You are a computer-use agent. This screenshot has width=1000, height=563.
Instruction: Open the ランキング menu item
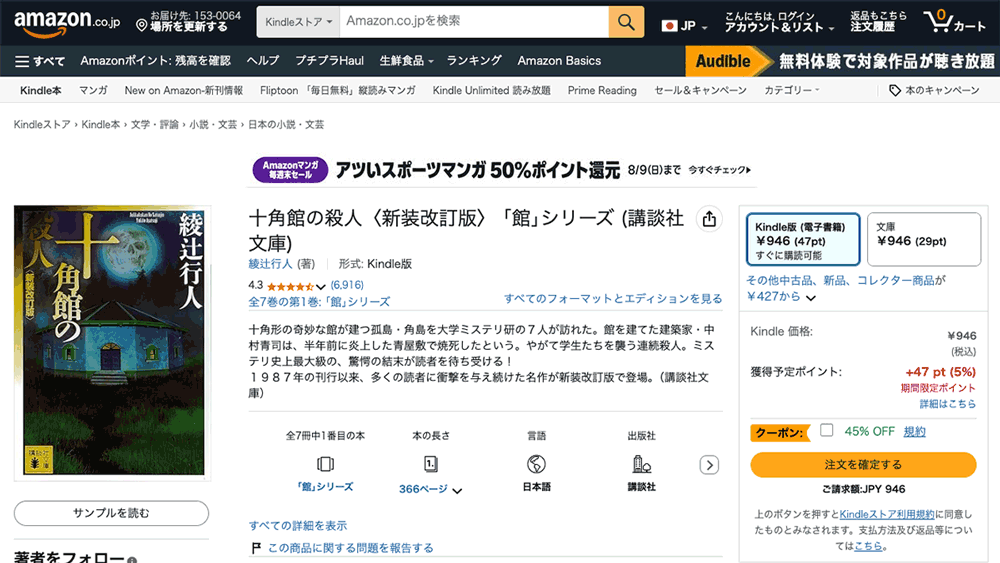(x=474, y=61)
